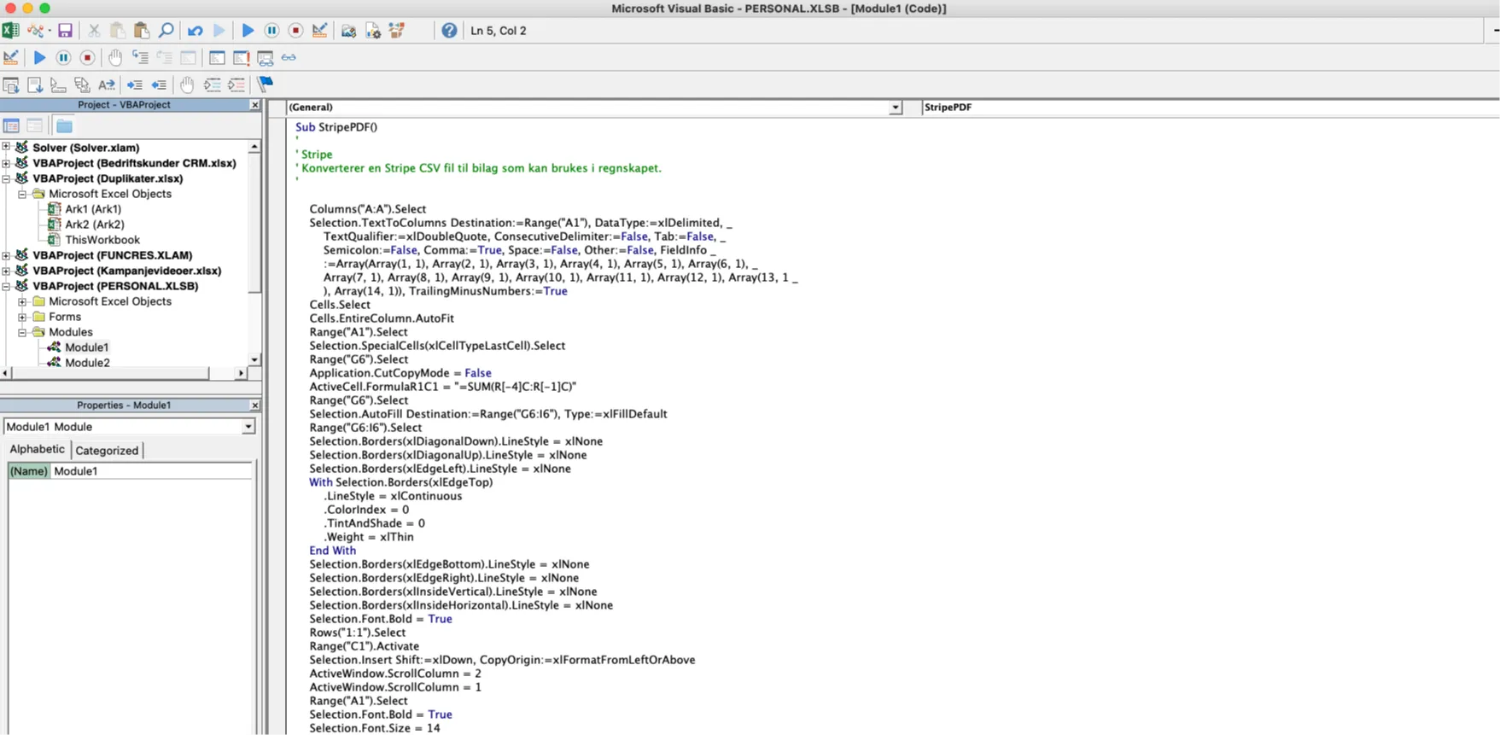Click the Project tree scroll-up arrow
Viewport: 1500px width, 735px height.
click(255, 147)
